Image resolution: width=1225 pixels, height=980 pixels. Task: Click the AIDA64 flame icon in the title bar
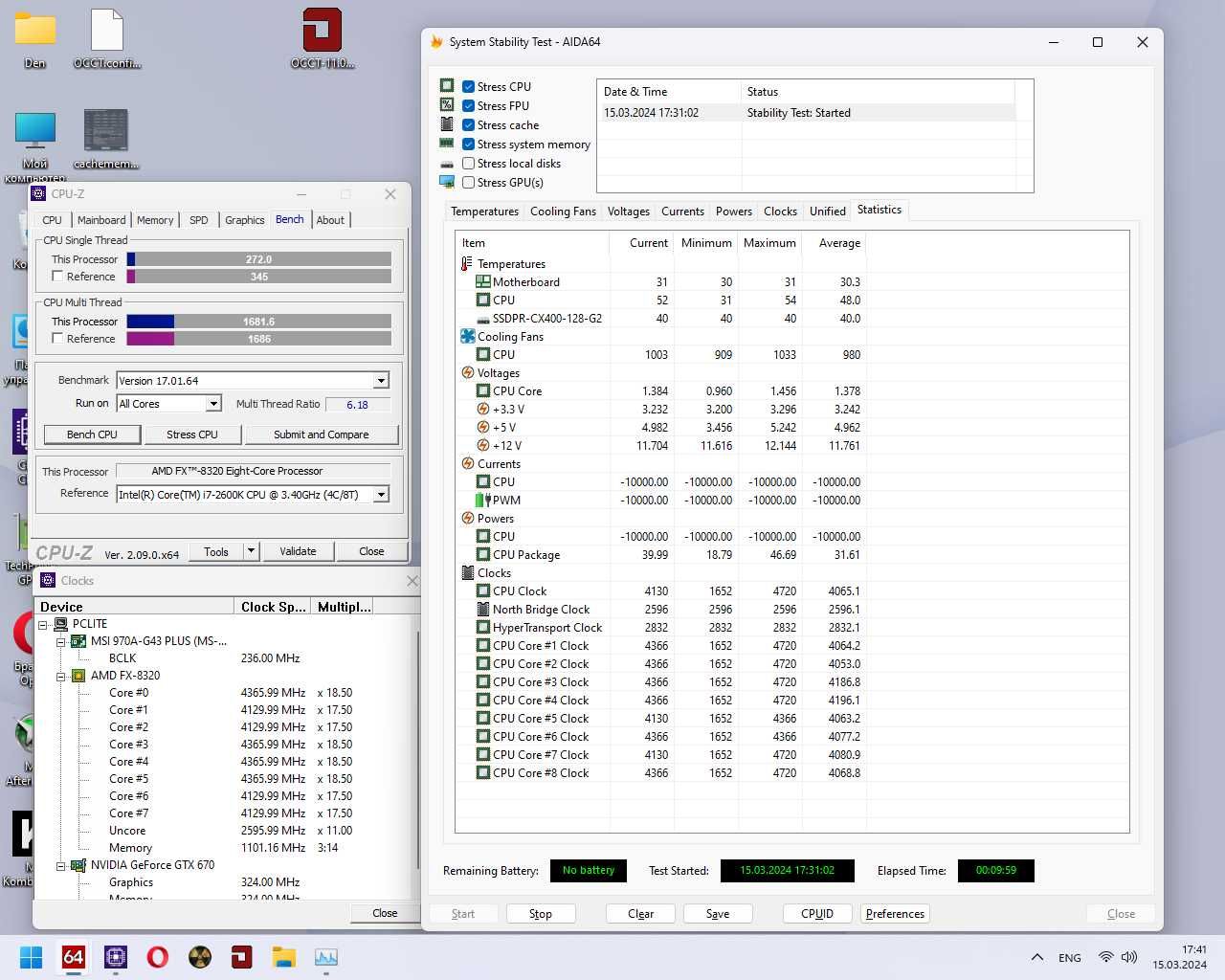[436, 42]
